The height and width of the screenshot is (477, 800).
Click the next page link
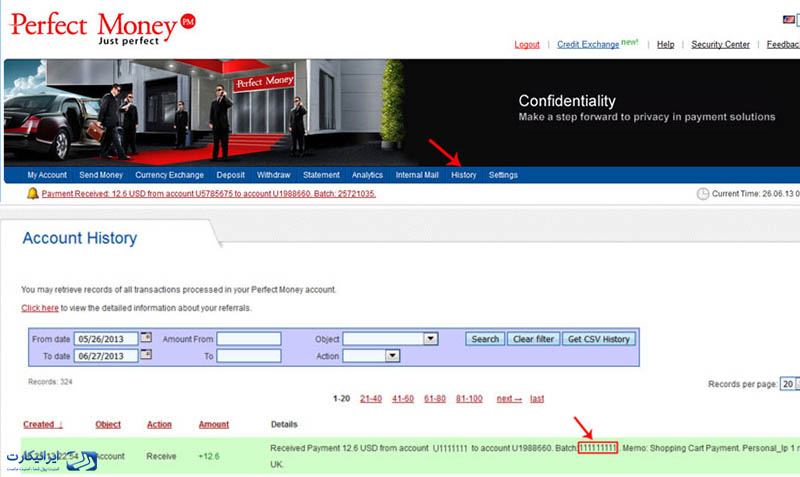coord(509,398)
